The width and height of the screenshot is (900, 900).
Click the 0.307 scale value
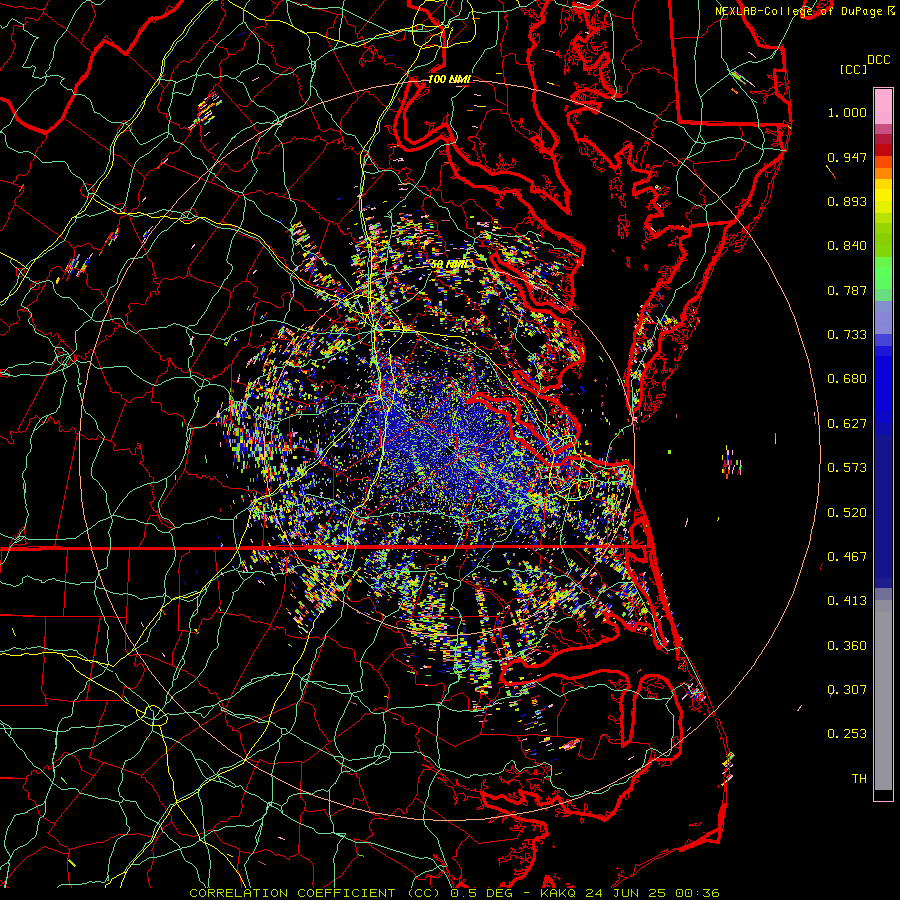[847, 690]
